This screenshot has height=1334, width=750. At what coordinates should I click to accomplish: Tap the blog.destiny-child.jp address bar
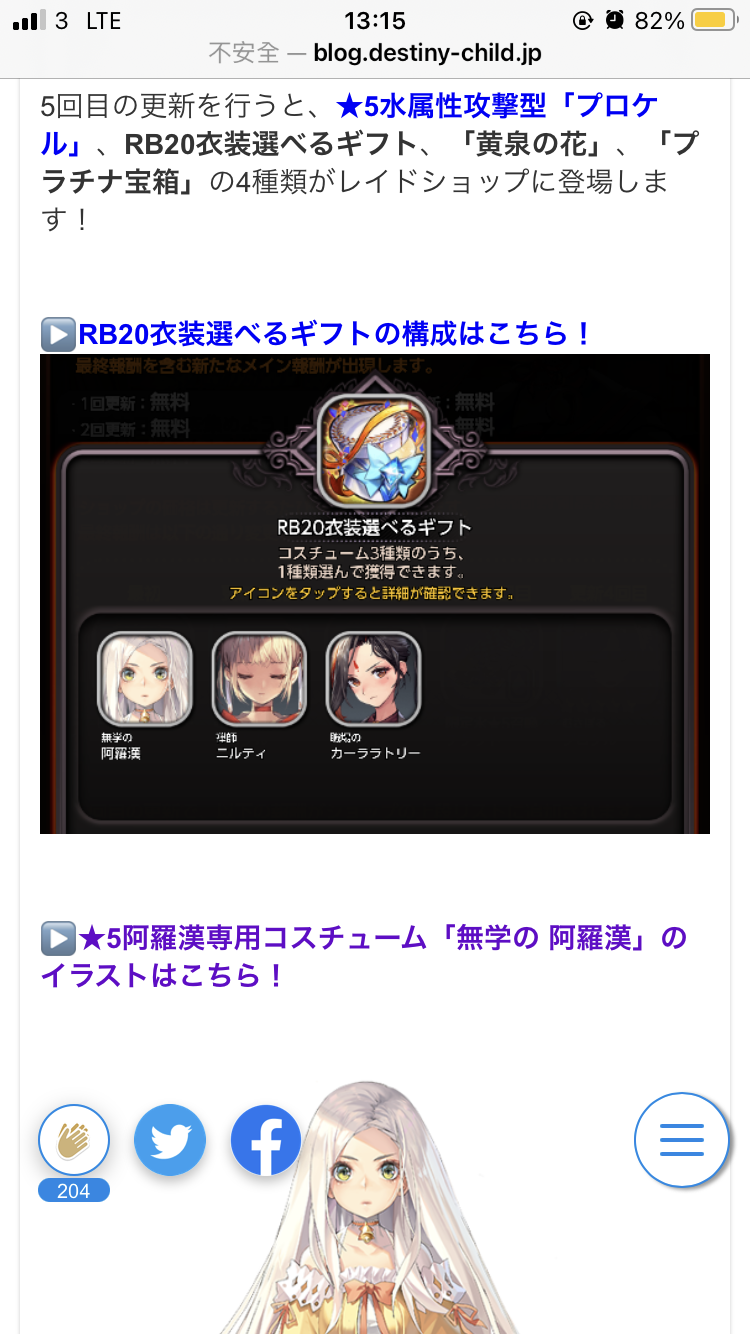tap(375, 52)
